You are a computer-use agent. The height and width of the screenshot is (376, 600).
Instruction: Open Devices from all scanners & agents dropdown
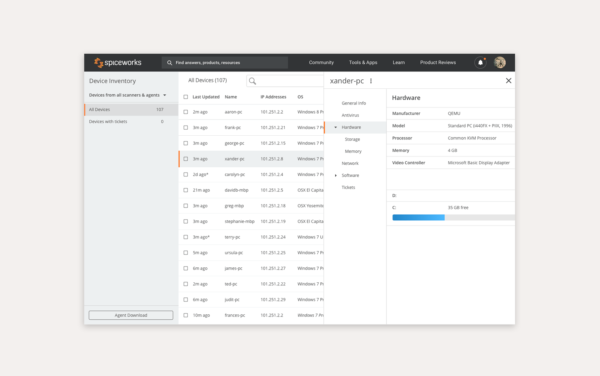click(127, 95)
